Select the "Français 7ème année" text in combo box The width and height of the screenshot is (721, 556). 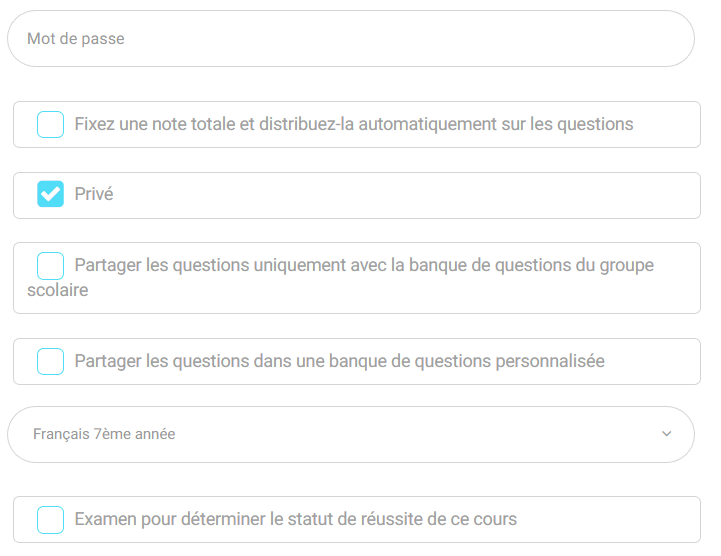point(104,434)
